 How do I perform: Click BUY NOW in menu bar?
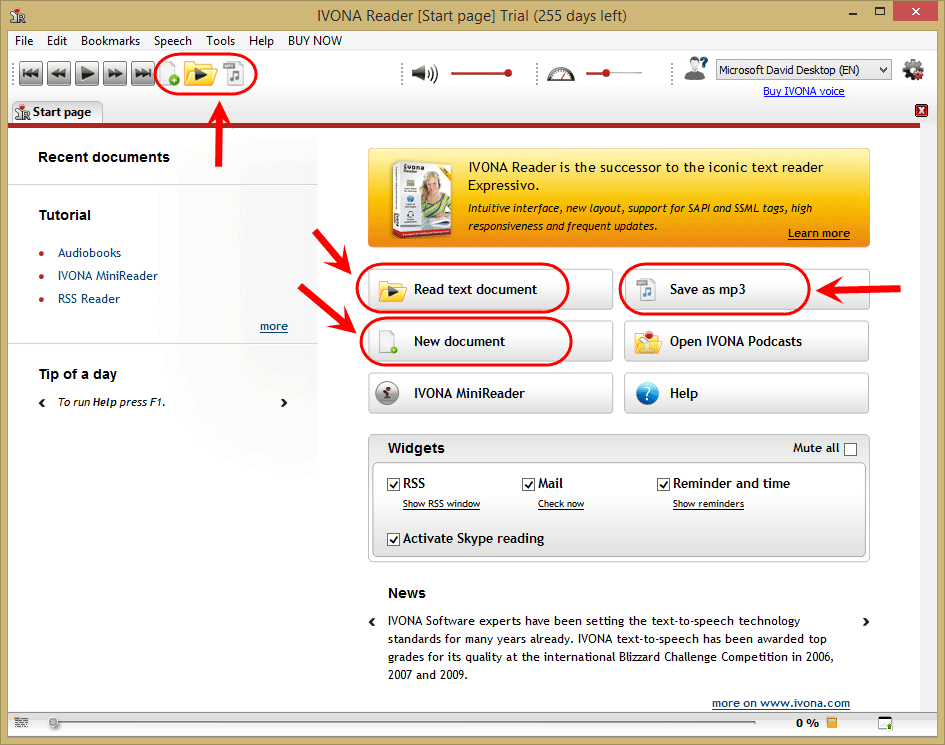pos(315,40)
